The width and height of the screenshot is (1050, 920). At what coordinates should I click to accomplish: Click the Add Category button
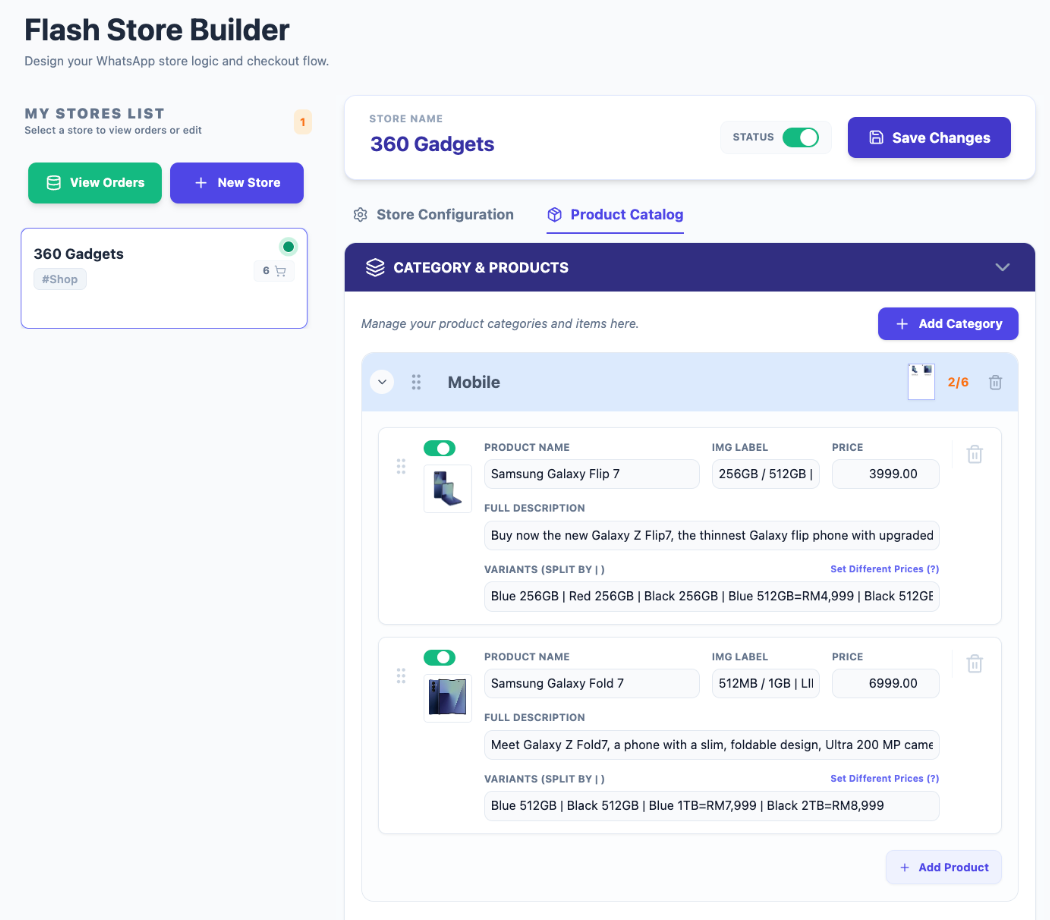pos(947,323)
